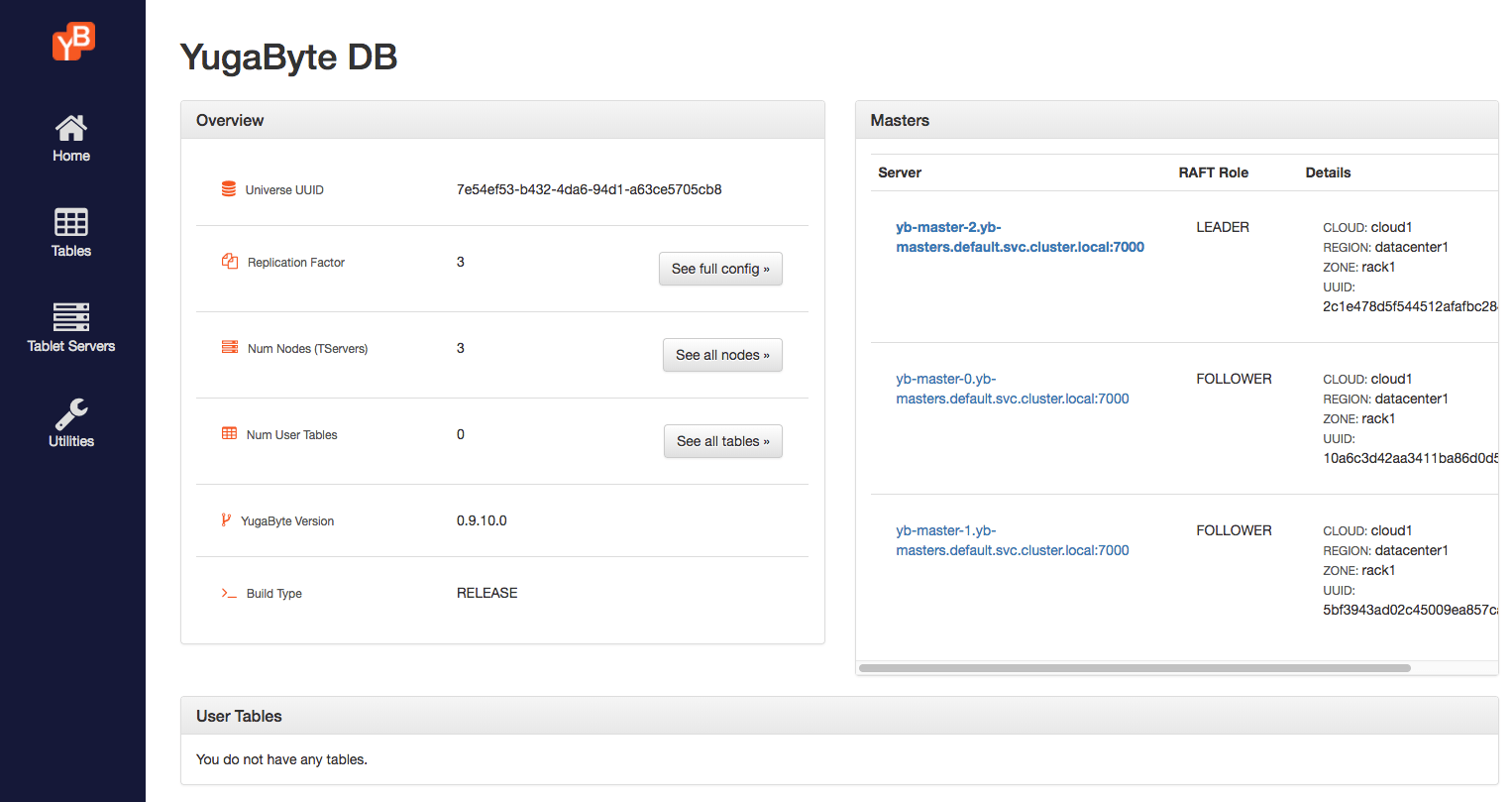The width and height of the screenshot is (1512, 802).
Task: Open the full replication config
Action: [x=720, y=268]
